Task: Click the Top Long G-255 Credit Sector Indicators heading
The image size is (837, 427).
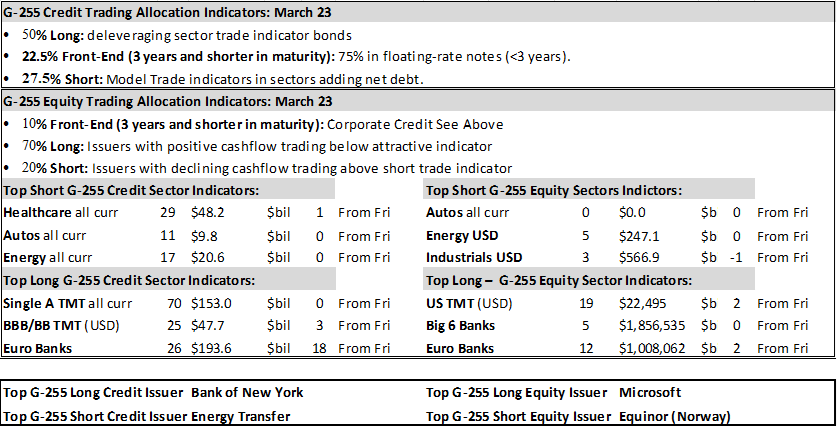Action: tap(129, 280)
